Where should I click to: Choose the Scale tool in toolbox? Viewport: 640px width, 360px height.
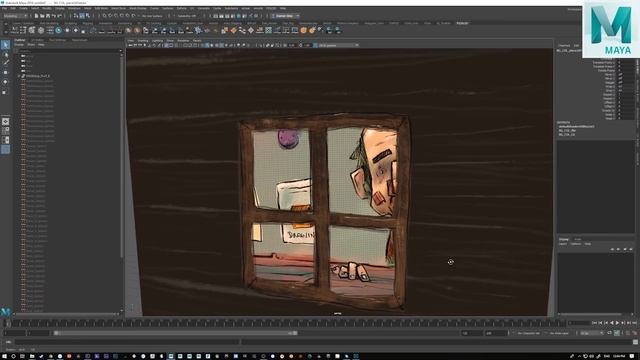pos(5,92)
